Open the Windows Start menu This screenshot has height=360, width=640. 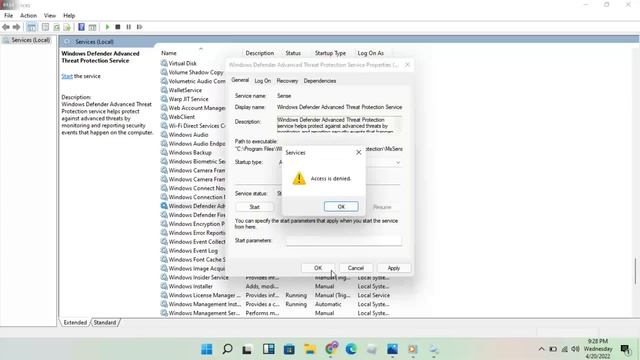207,349
